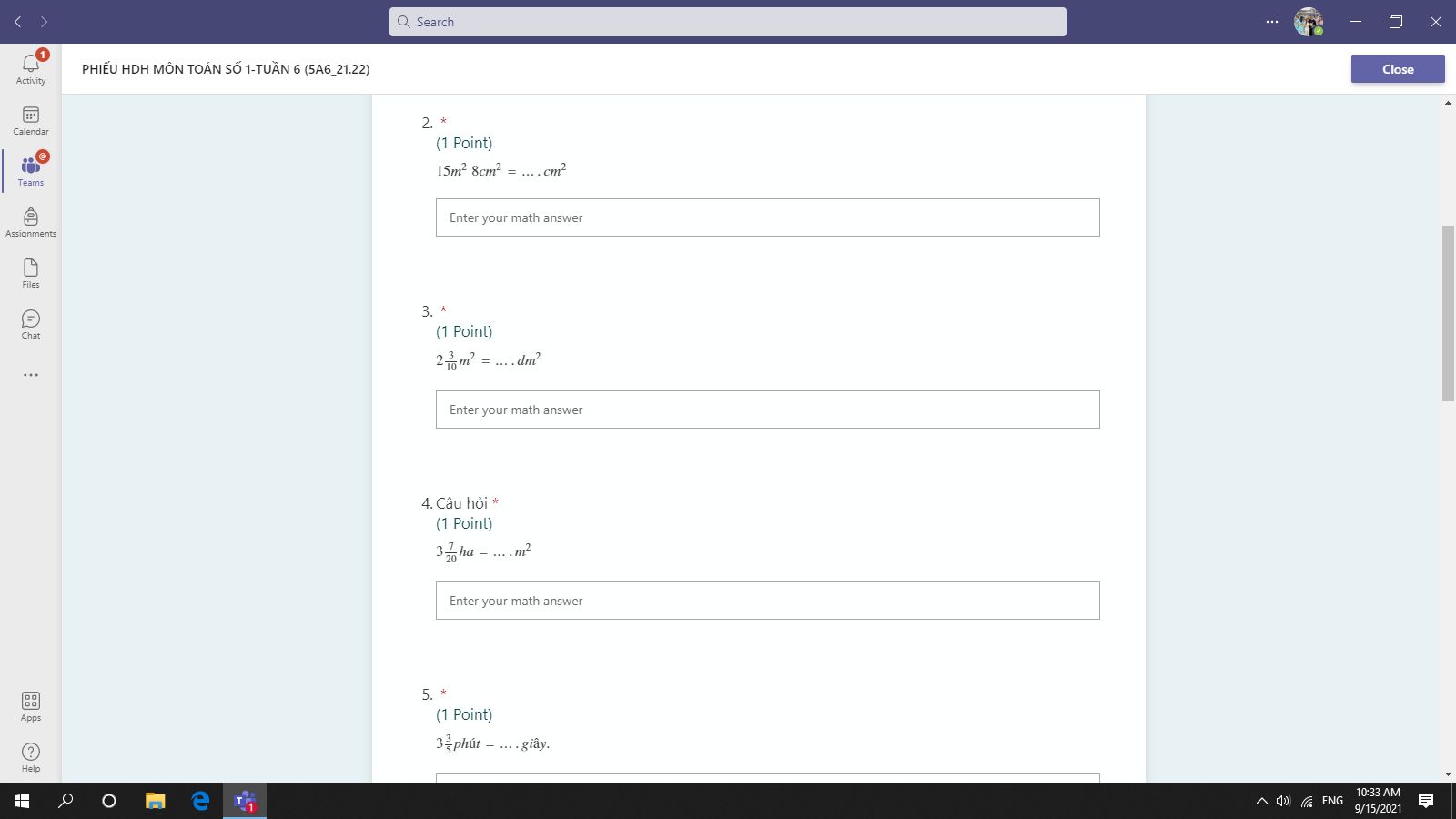The image size is (1456, 819).
Task: Click the Teams icon in taskbar
Action: click(245, 801)
